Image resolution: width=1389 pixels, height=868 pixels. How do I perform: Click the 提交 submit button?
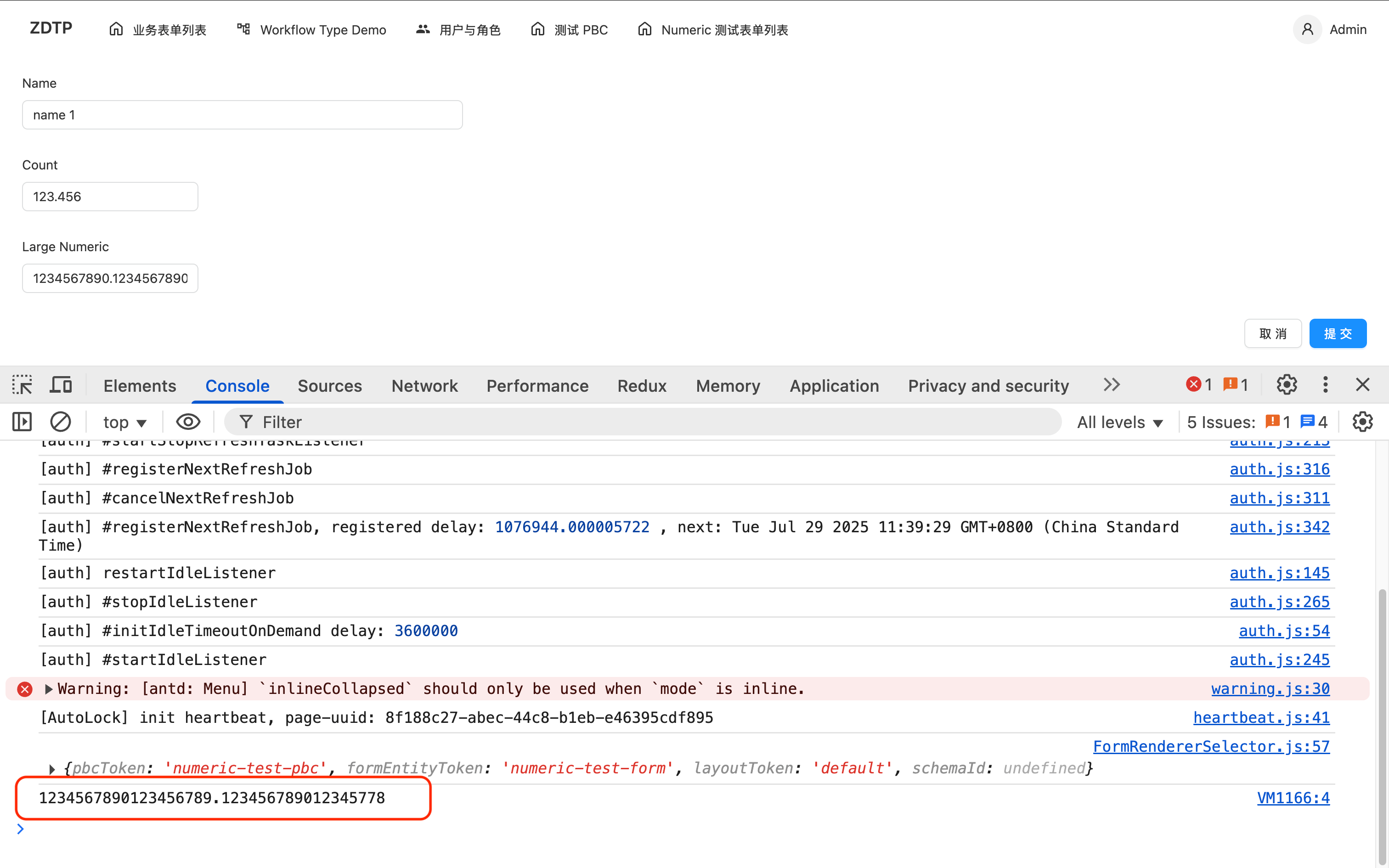click(x=1338, y=333)
